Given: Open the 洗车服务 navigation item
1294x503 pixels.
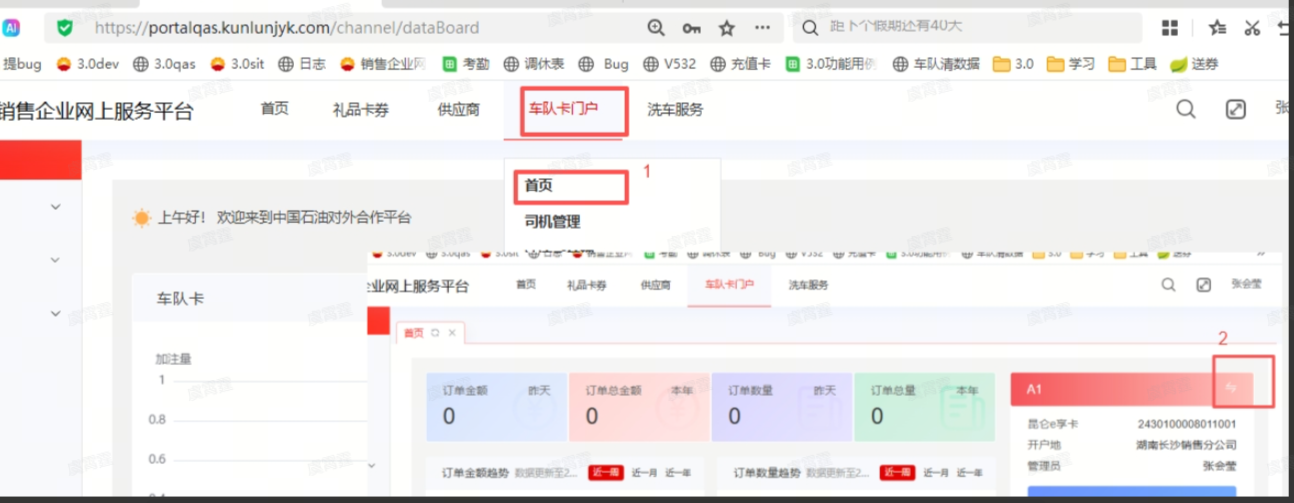Looking at the screenshot, I should pyautogui.click(x=675, y=109).
